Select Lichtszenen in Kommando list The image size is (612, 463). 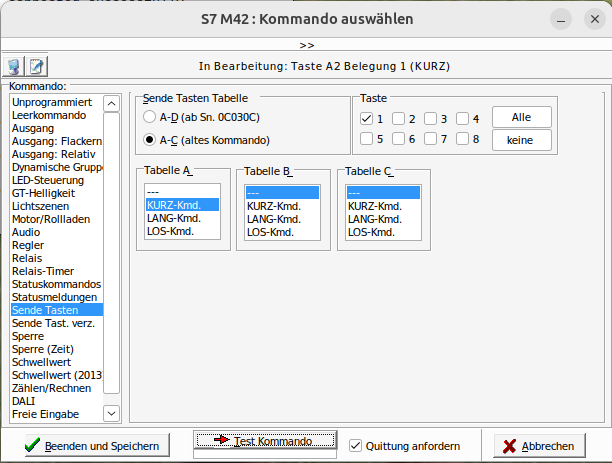click(x=40, y=206)
